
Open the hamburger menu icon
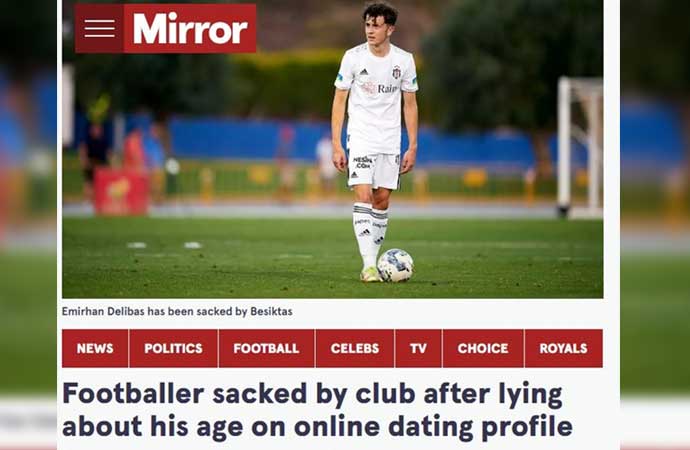pyautogui.click(x=99, y=29)
